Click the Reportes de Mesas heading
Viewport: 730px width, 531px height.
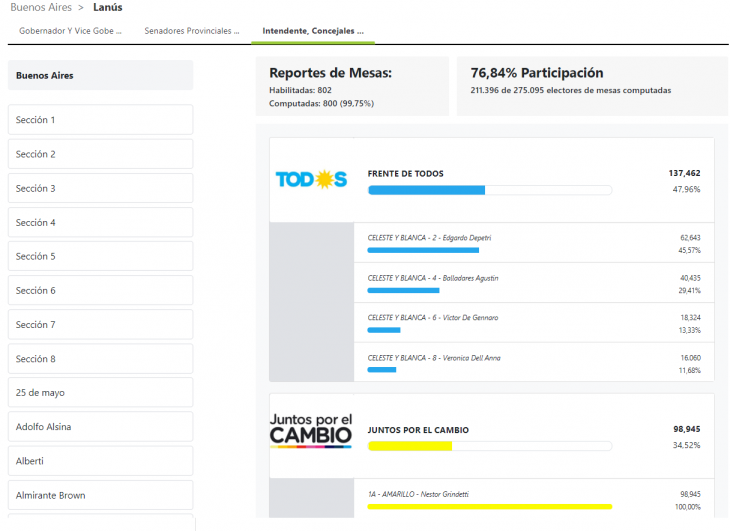pos(331,73)
